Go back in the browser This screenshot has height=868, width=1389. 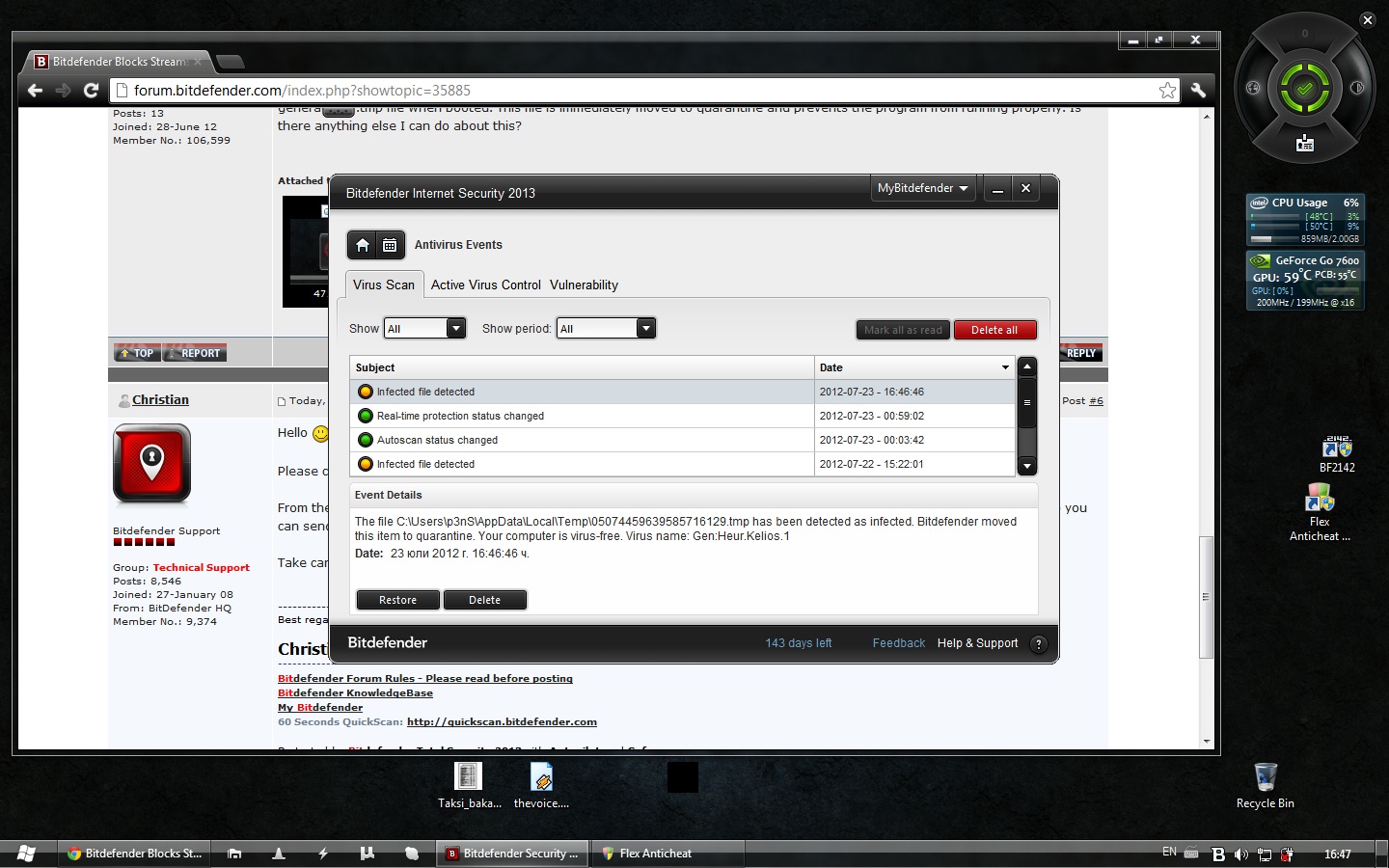(x=35, y=90)
